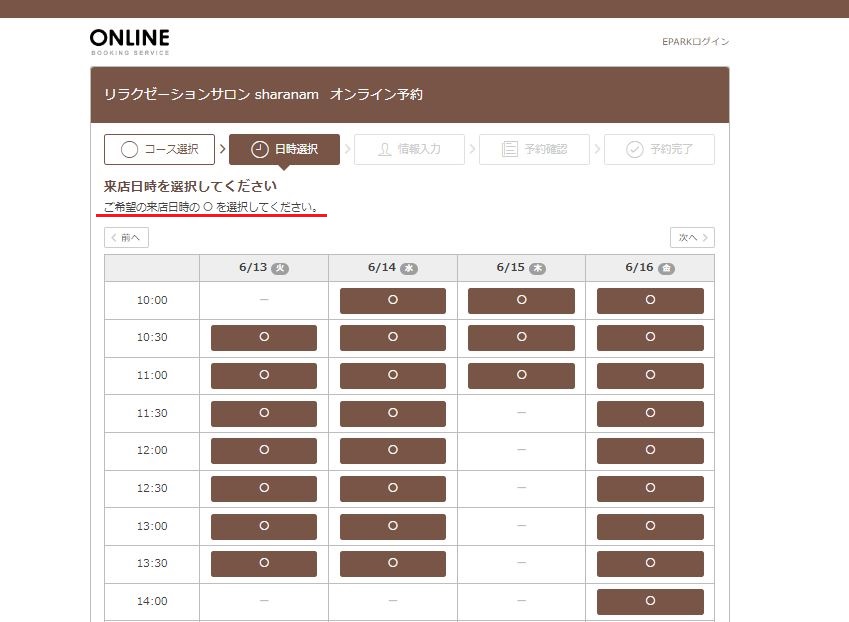This screenshot has height=622, width=849.
Task: Show next dates with 次へ button
Action: tap(692, 238)
